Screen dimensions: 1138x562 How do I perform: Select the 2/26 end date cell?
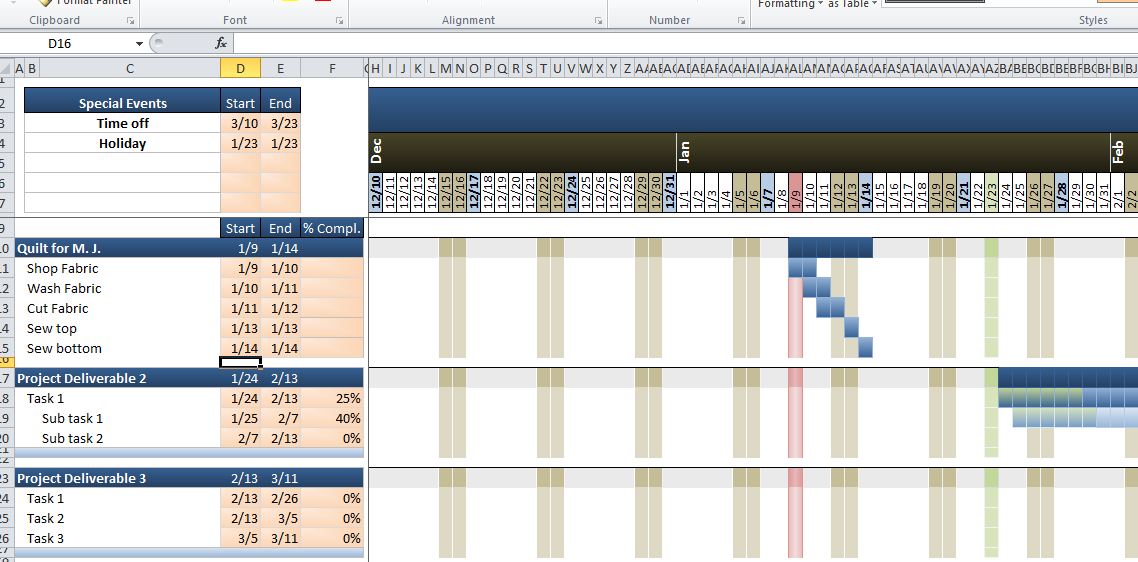280,498
